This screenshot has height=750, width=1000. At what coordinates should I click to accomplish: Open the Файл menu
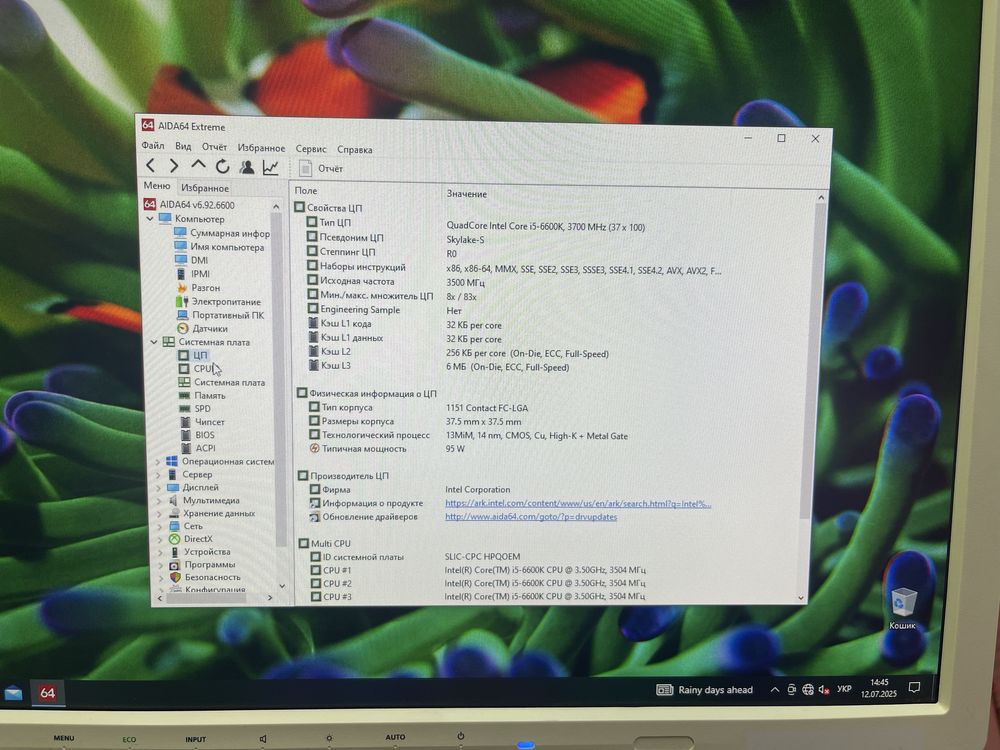pos(153,146)
